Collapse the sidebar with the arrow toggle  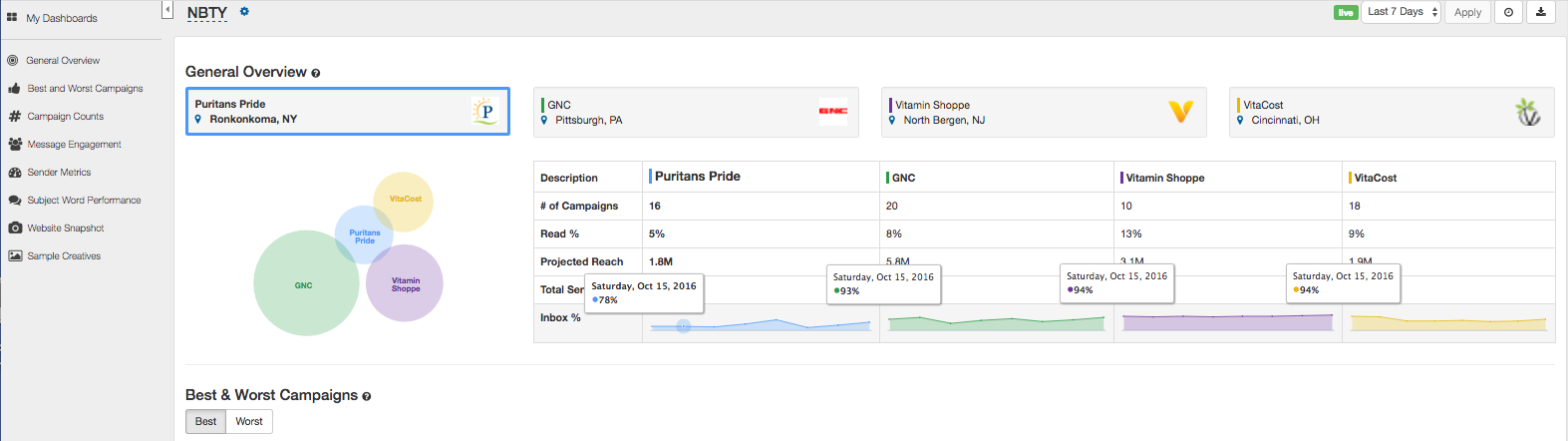click(167, 10)
